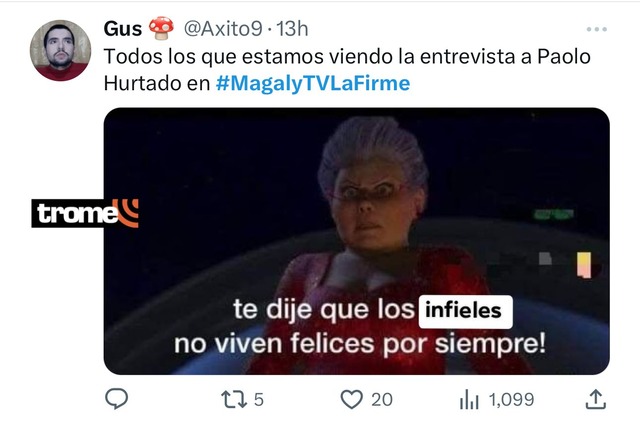Click the reply speech bubble icon

pyautogui.click(x=117, y=399)
